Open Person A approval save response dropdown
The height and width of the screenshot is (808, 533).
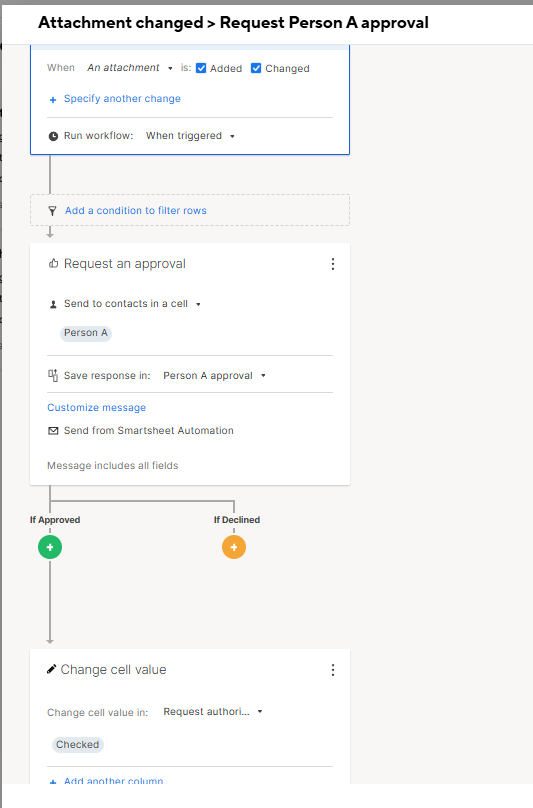coord(214,376)
